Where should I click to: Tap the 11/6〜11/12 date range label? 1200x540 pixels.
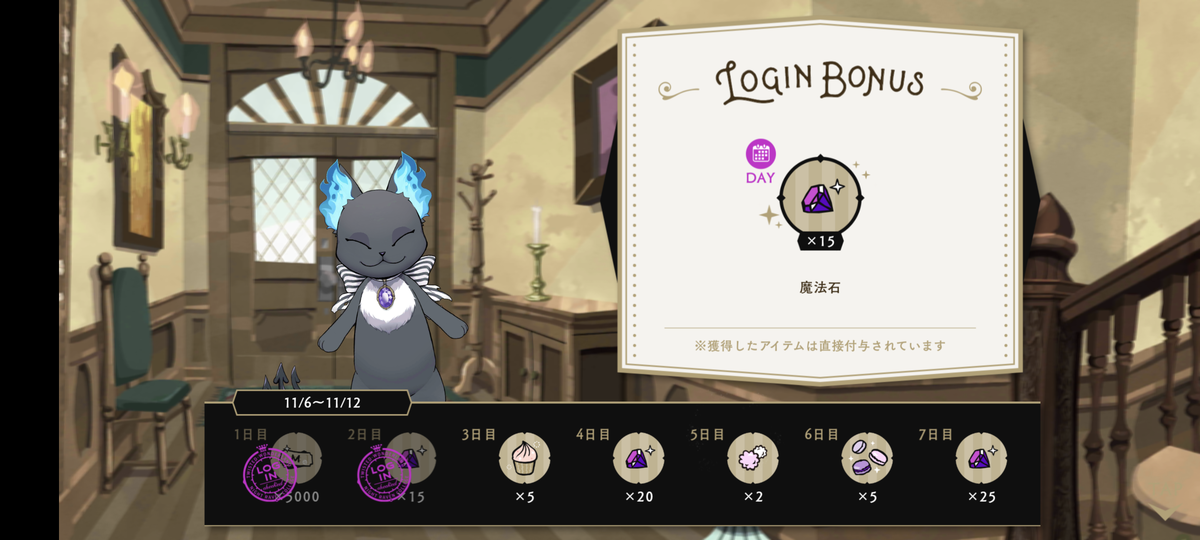tap(321, 403)
